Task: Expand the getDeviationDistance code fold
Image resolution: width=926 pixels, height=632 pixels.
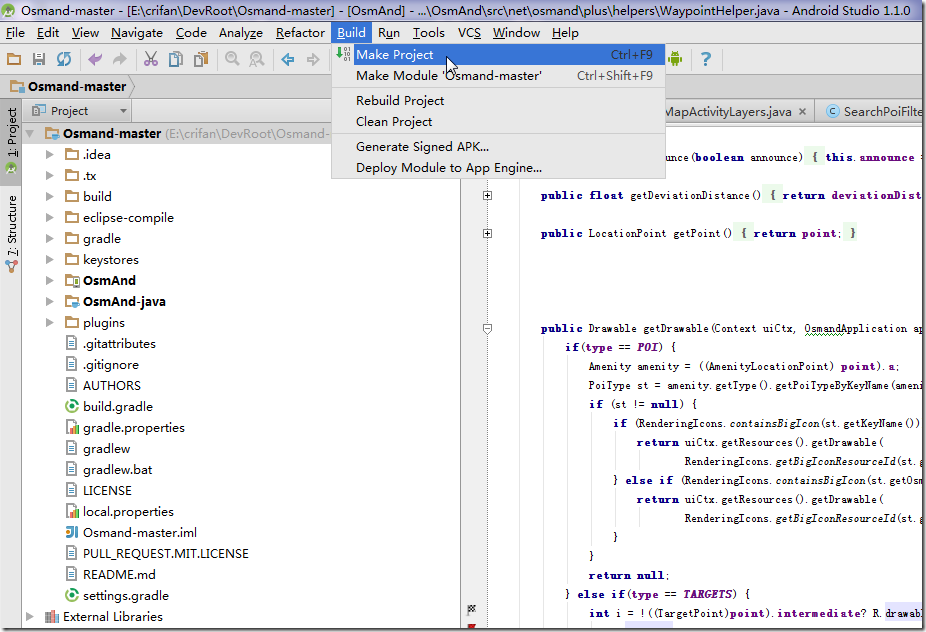Action: click(x=487, y=196)
